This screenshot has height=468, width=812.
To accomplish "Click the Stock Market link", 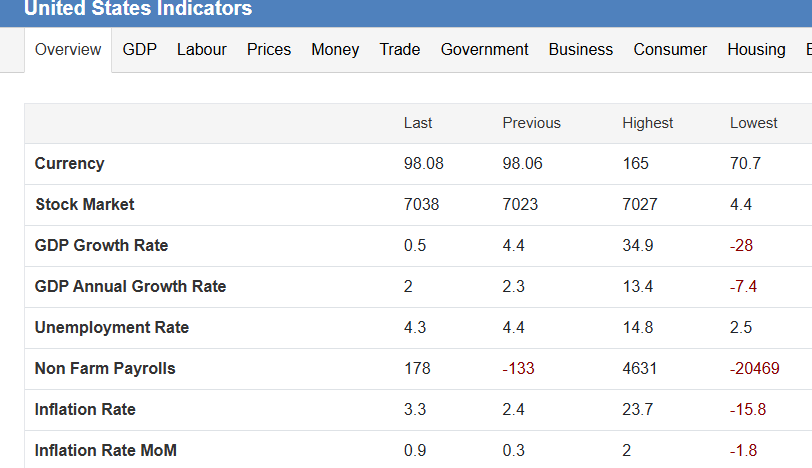I will pos(84,204).
